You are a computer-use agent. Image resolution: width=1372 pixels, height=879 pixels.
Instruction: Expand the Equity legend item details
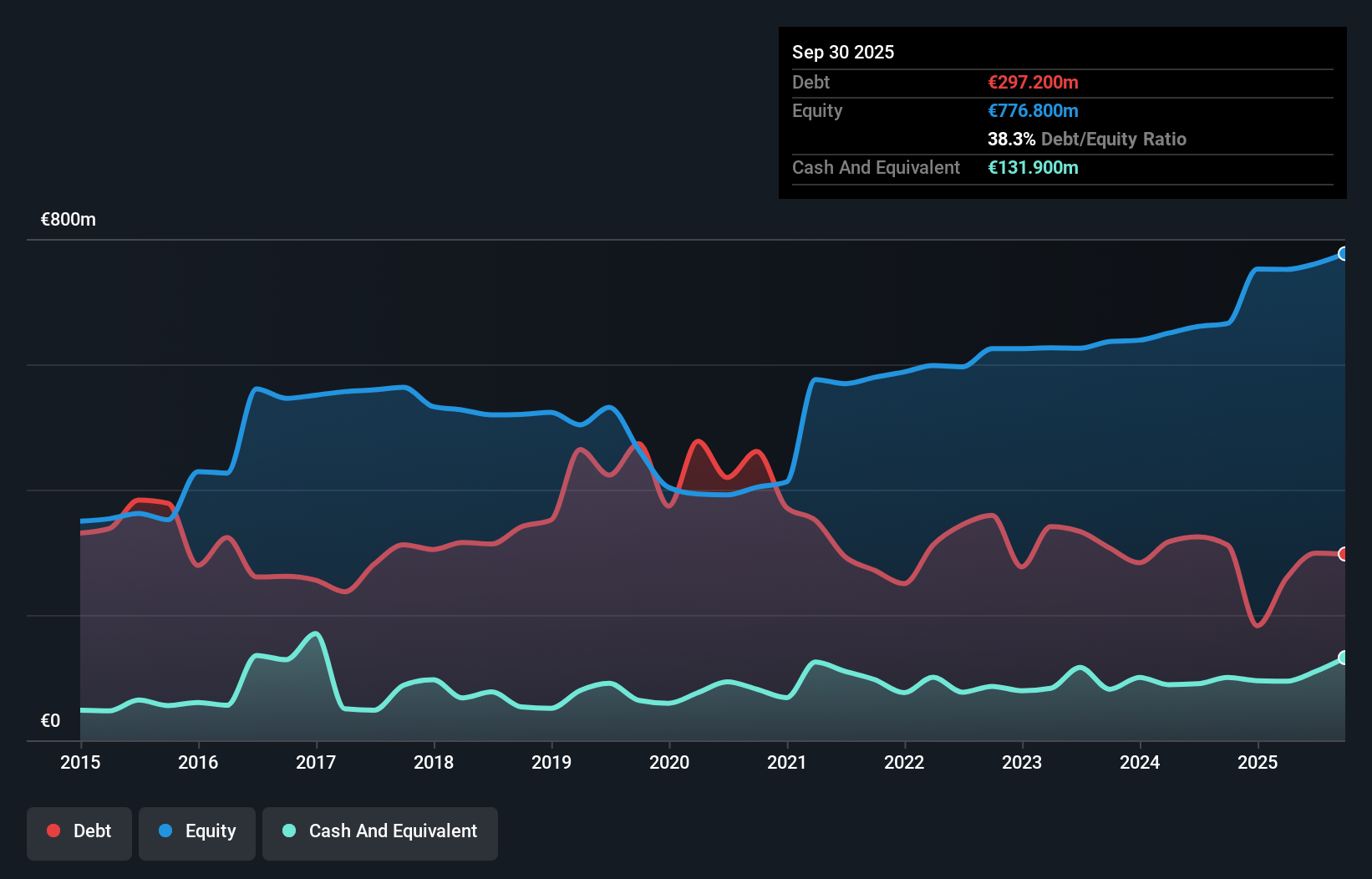click(197, 831)
